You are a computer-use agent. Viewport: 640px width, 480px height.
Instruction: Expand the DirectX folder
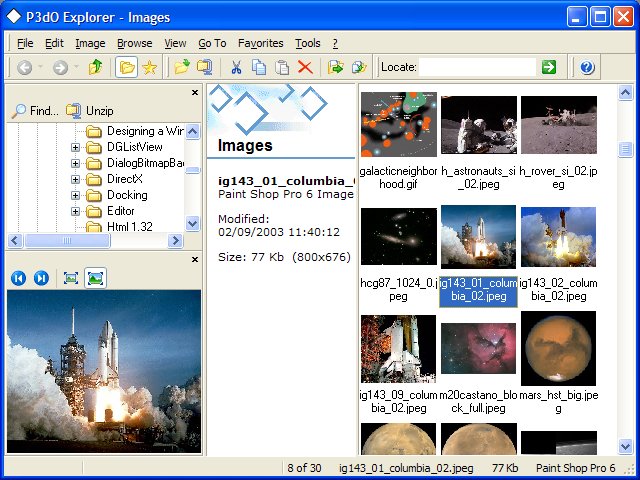click(x=75, y=179)
